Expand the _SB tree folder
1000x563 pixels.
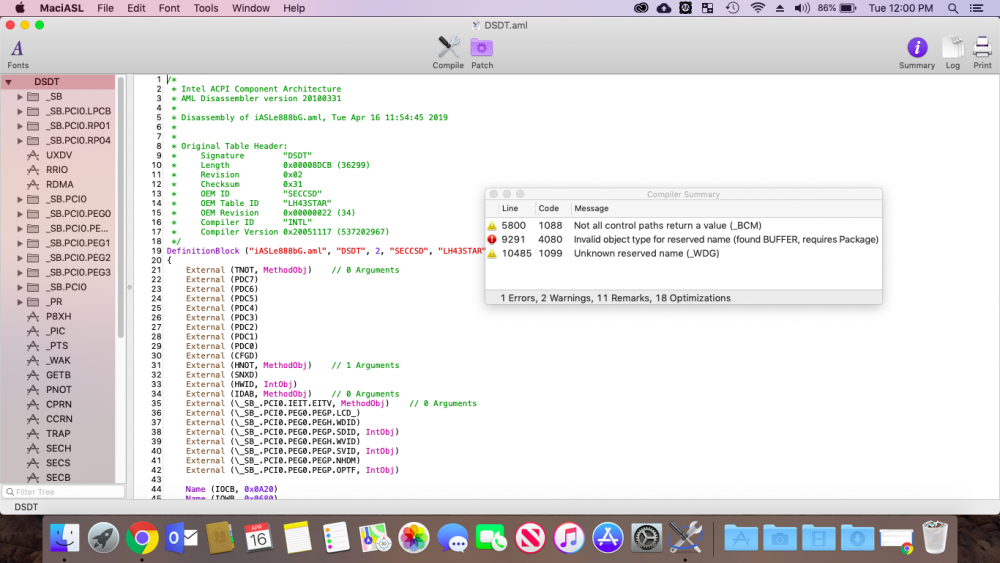coord(20,97)
